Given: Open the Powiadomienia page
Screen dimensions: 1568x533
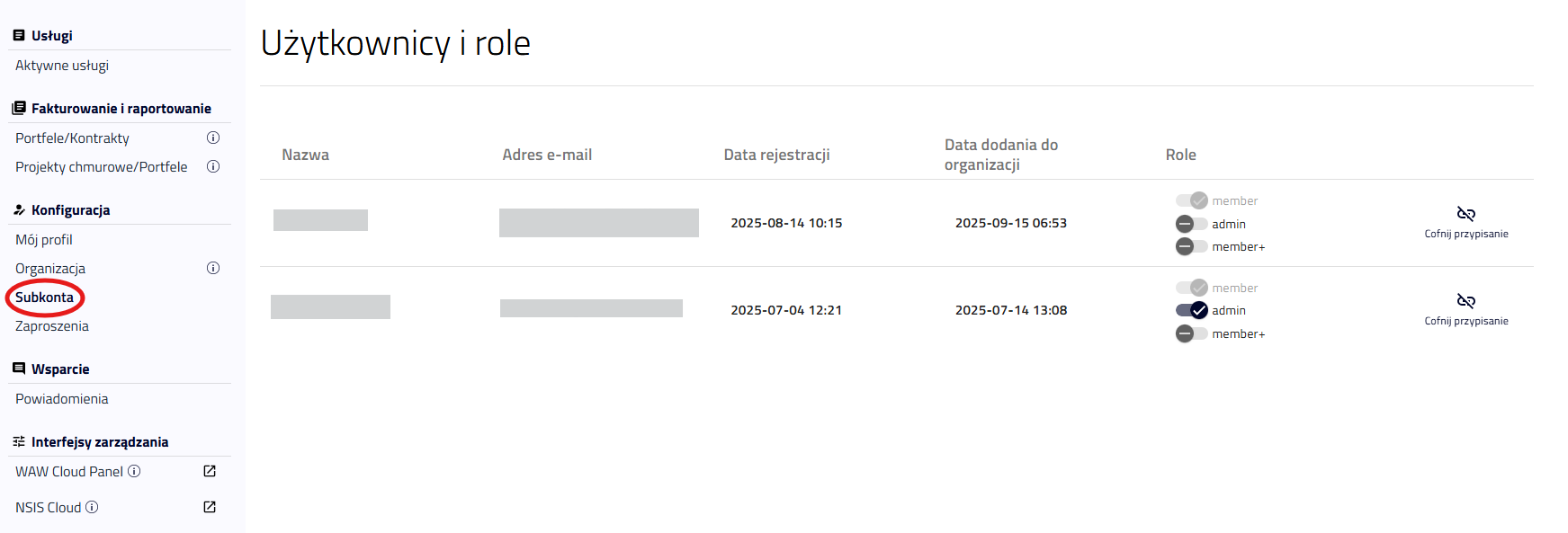Looking at the screenshot, I should coord(60,398).
